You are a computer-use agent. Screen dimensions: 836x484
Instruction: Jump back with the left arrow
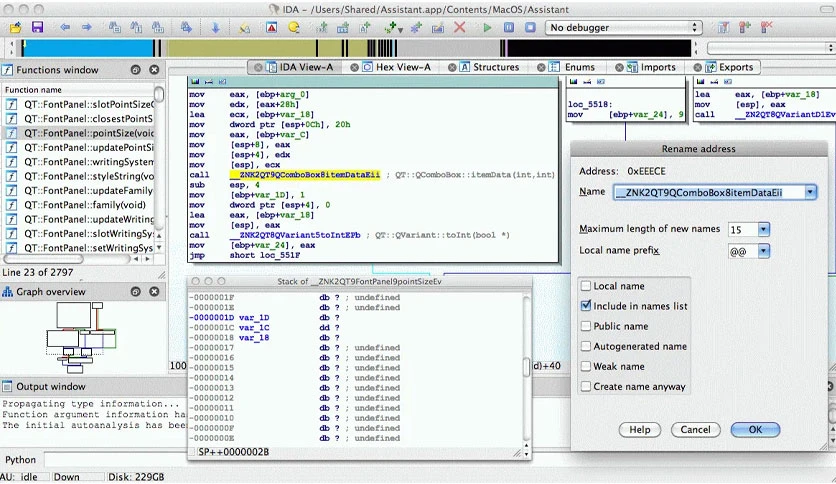(x=65, y=27)
